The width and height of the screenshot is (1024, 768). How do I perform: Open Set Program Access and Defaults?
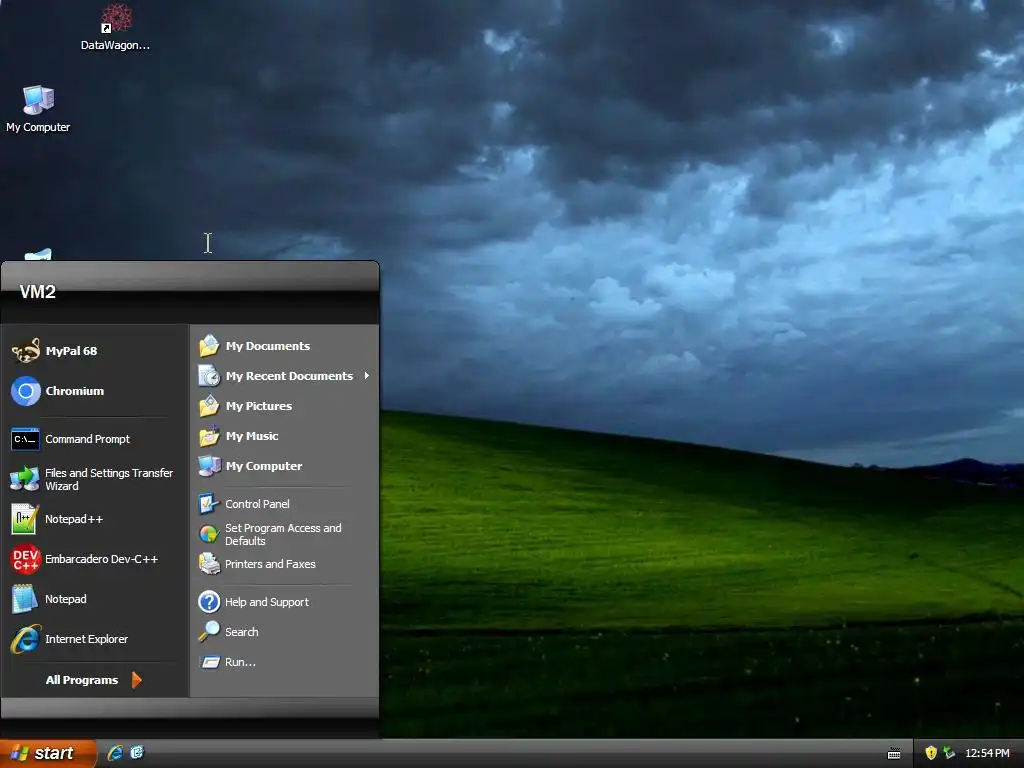[x=284, y=534]
